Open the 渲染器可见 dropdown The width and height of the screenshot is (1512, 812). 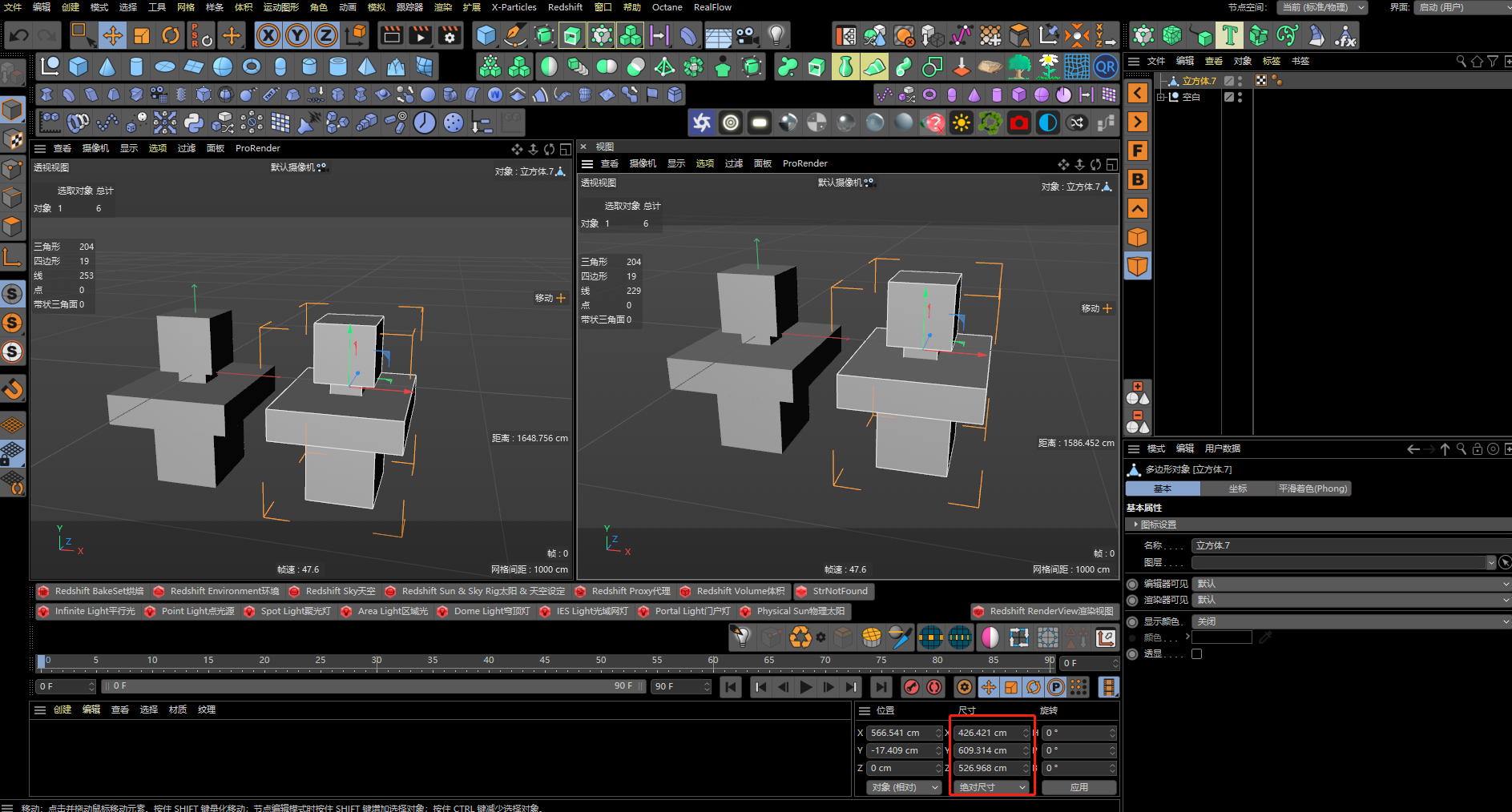point(1351,600)
